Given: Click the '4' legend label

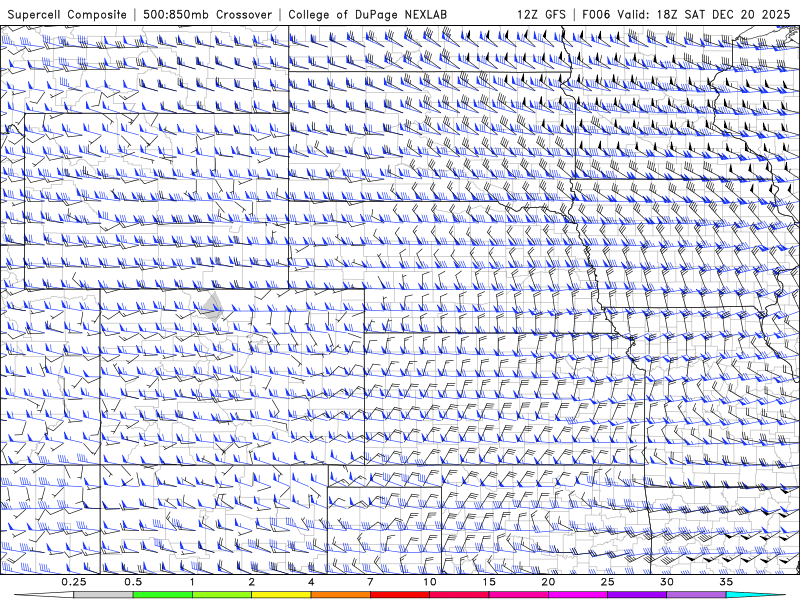Looking at the screenshot, I should [x=311, y=582].
